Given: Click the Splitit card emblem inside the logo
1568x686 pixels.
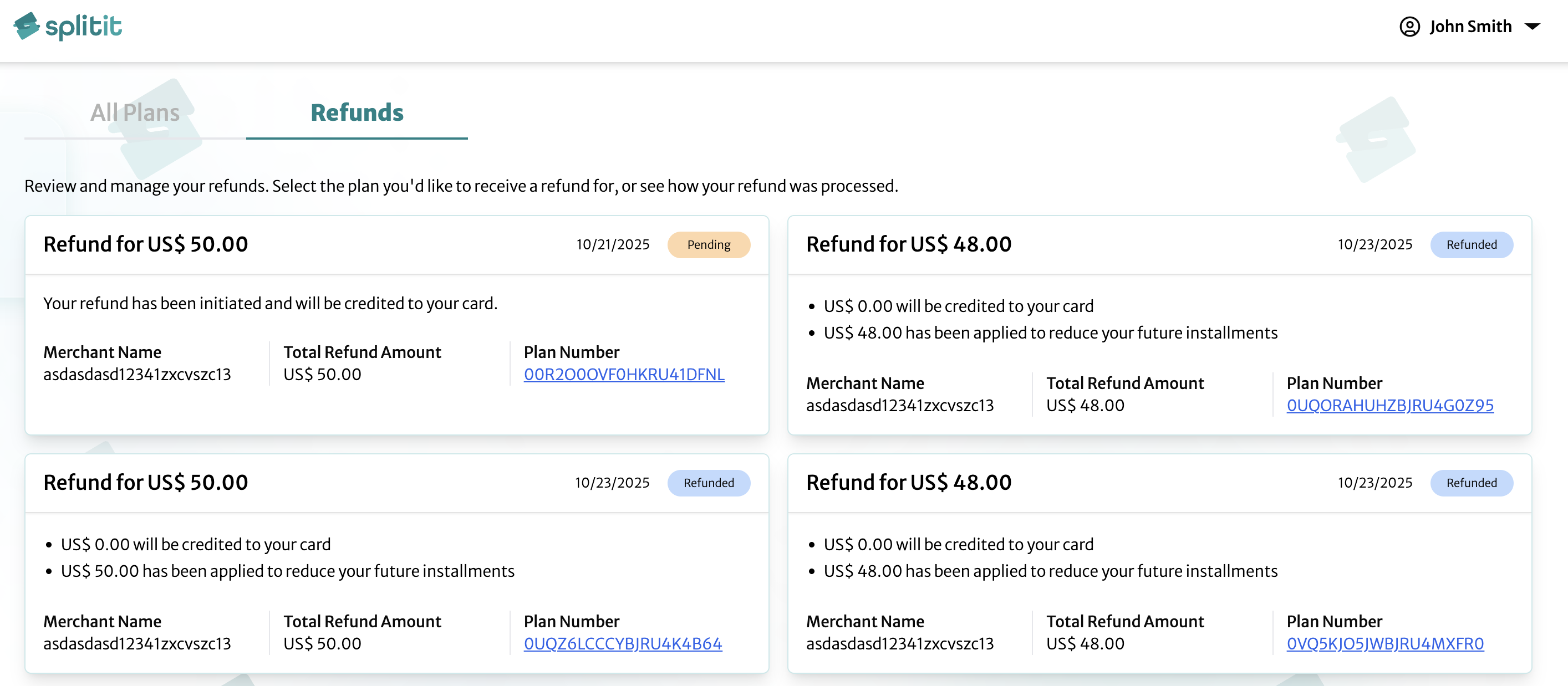Looking at the screenshot, I should (x=26, y=26).
